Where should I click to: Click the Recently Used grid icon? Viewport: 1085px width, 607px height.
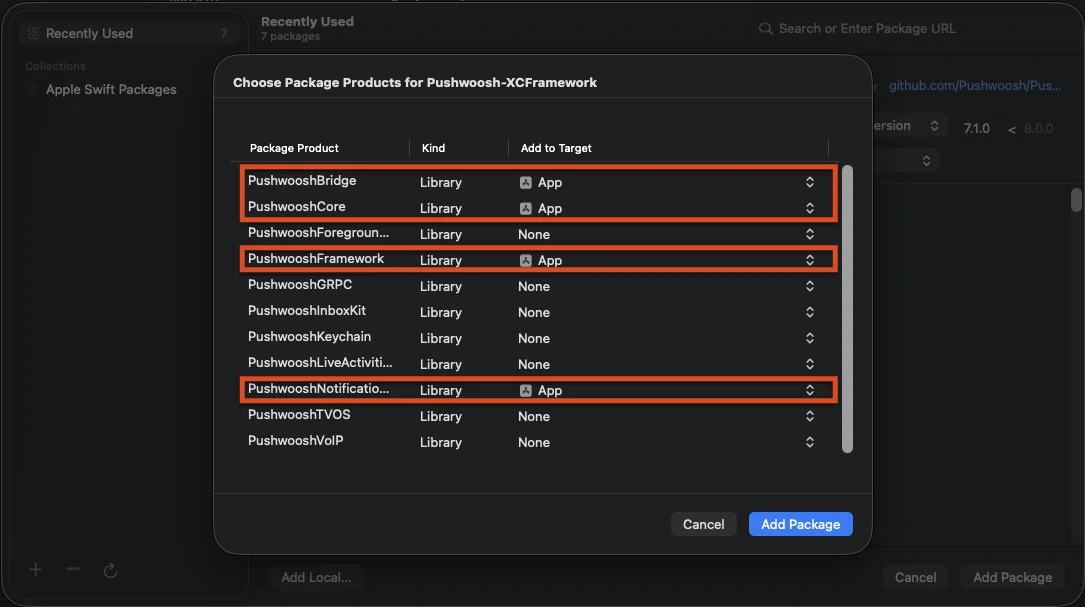pos(33,33)
